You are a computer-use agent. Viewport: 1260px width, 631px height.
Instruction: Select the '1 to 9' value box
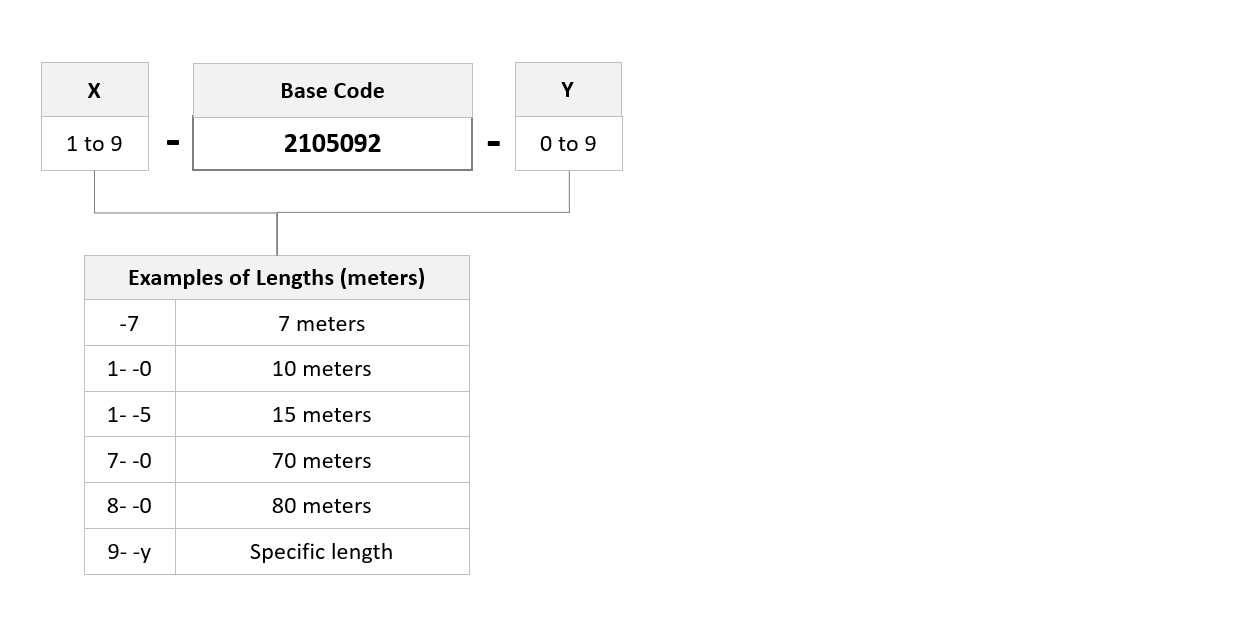pos(95,144)
